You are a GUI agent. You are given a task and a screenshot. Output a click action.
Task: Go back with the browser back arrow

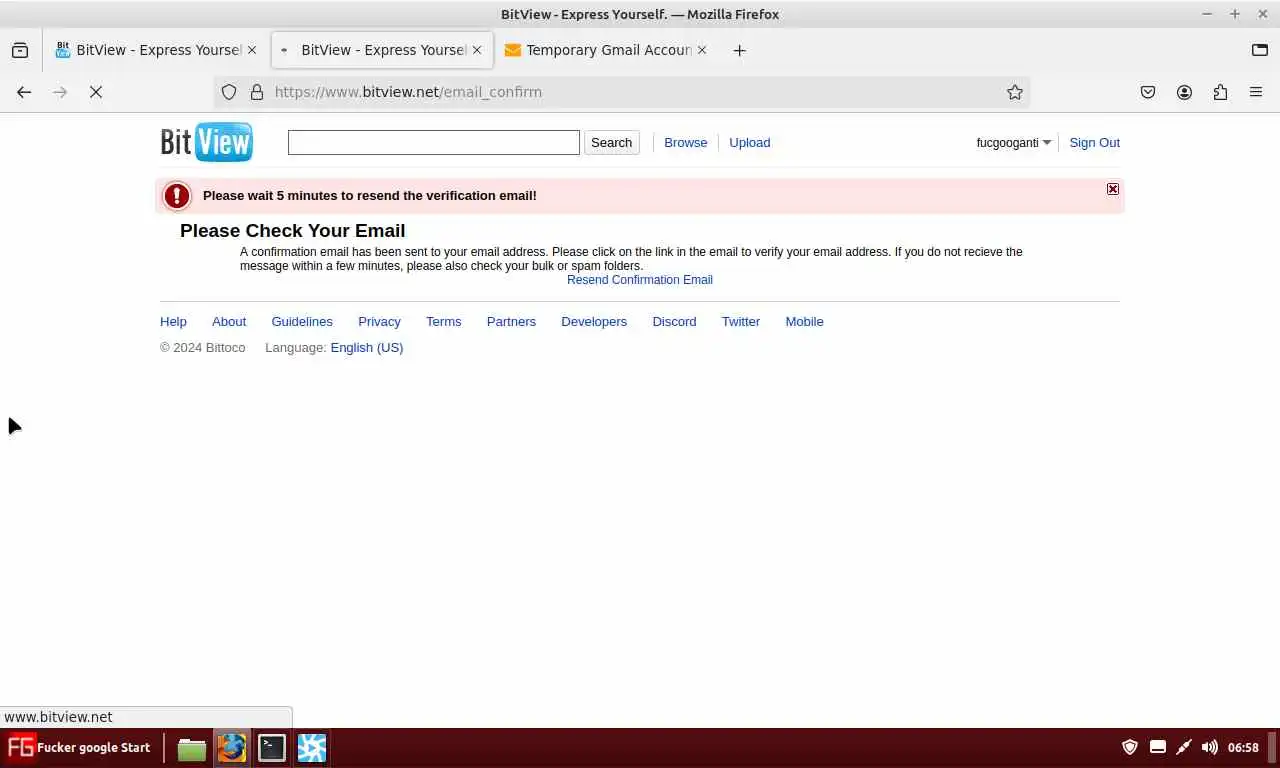tap(24, 92)
